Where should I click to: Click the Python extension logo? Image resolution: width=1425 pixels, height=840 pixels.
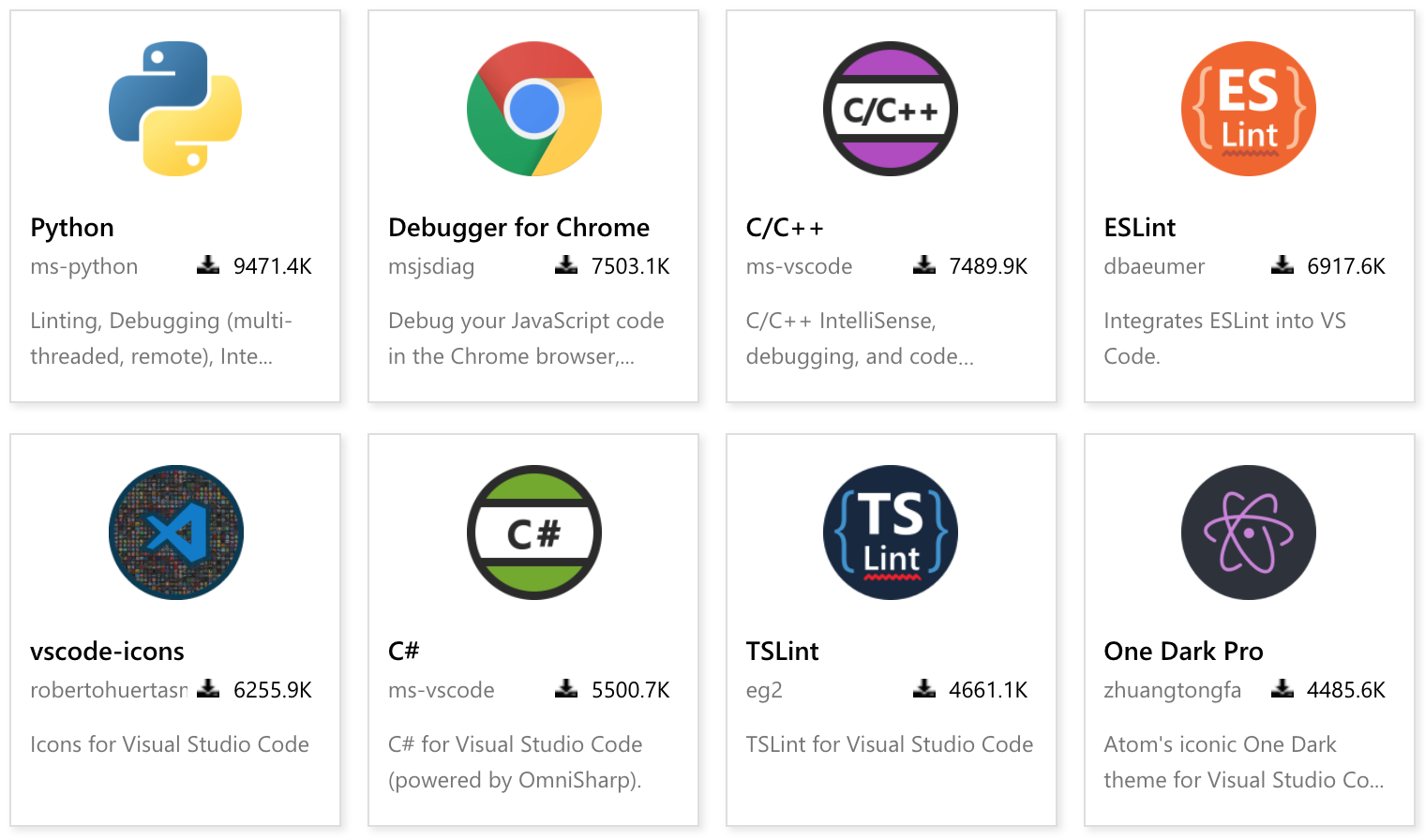point(175,109)
